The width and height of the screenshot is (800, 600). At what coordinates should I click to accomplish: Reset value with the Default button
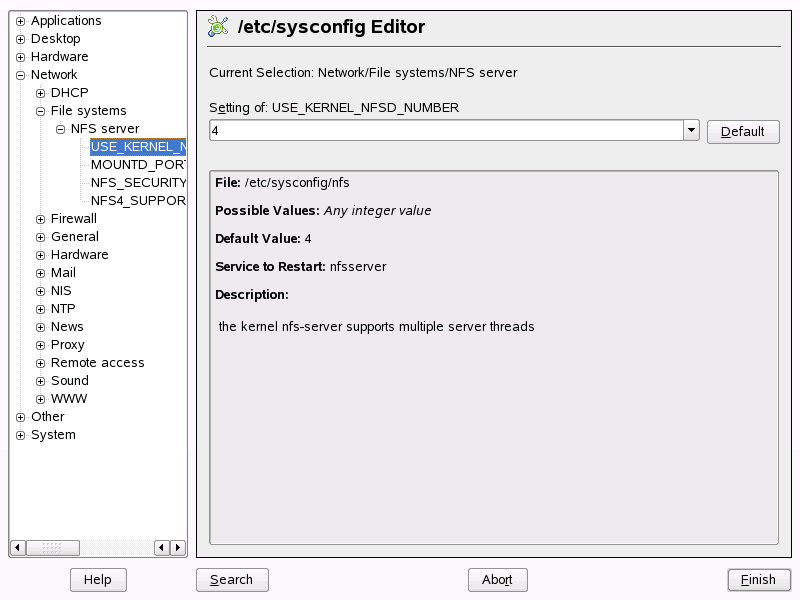(743, 132)
